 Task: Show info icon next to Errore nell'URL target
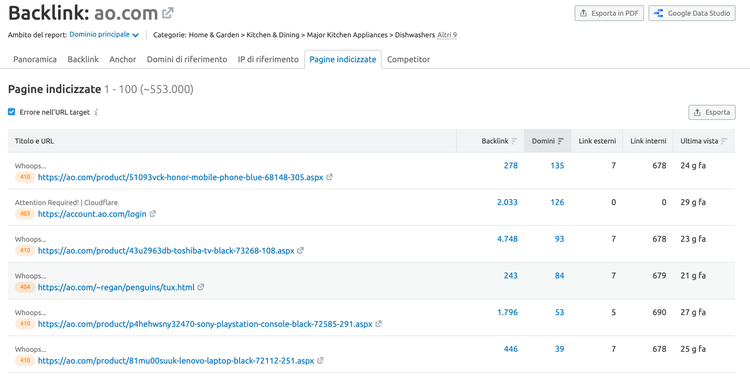96,112
